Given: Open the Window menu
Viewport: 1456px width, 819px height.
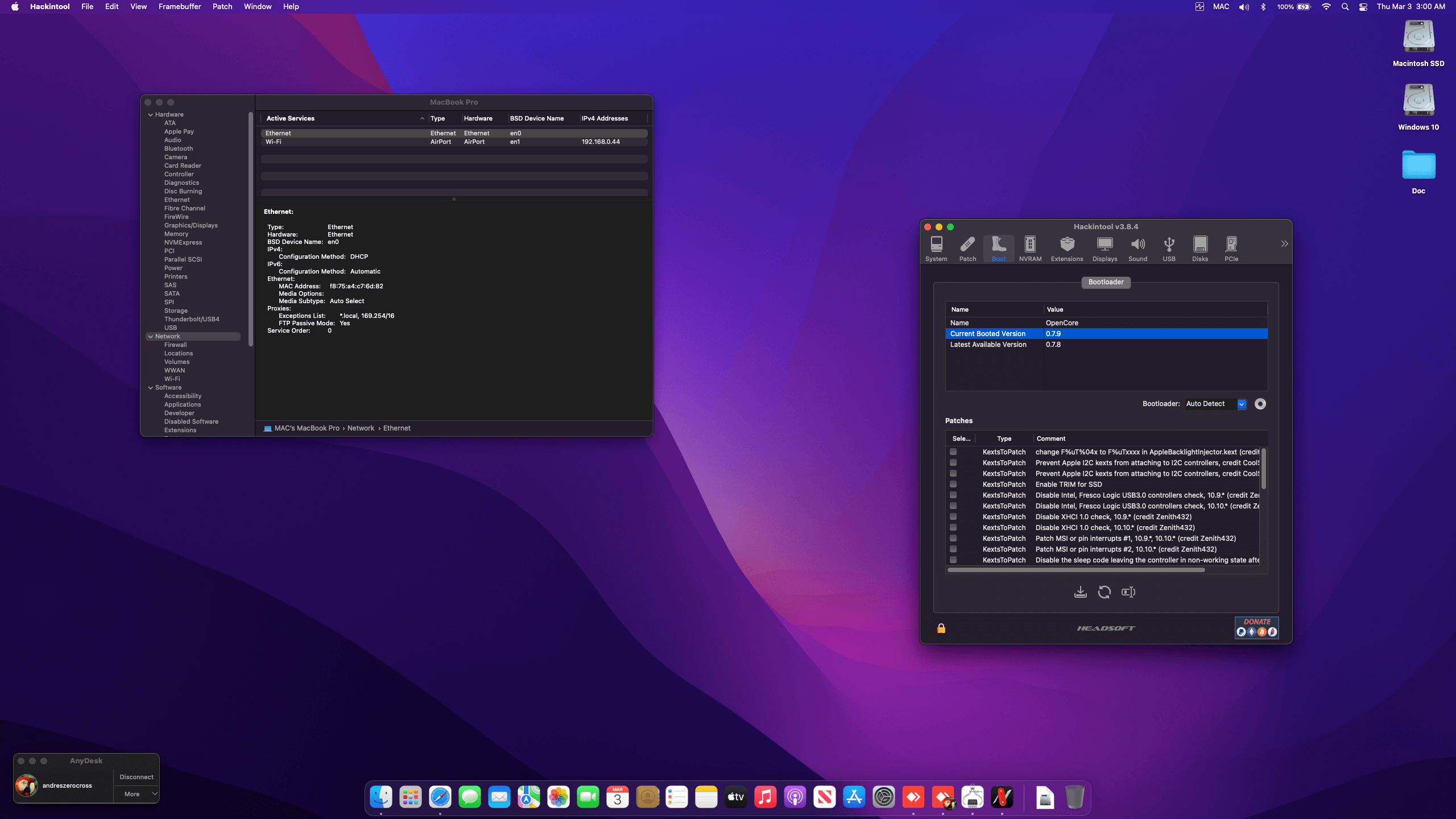Looking at the screenshot, I should click(x=258, y=7).
